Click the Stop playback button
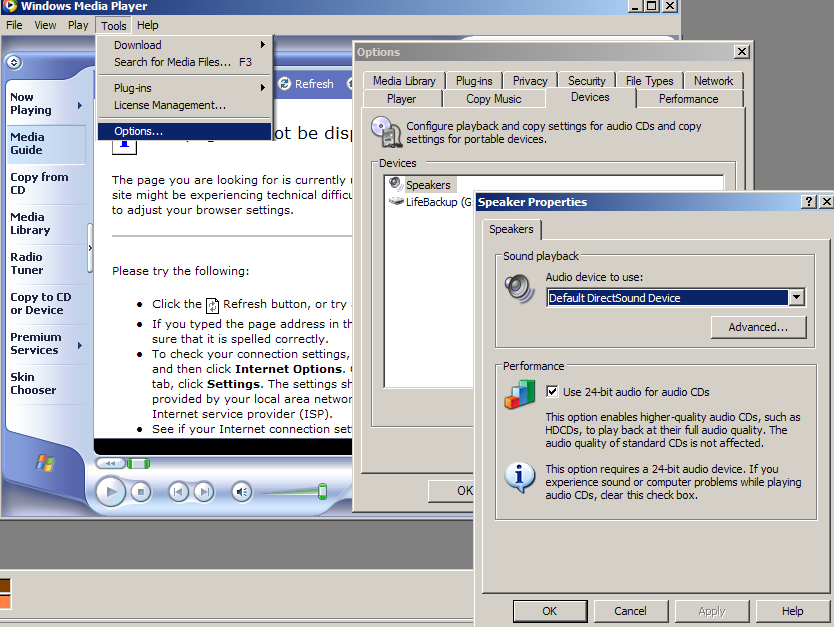The width and height of the screenshot is (835, 627). (x=141, y=492)
